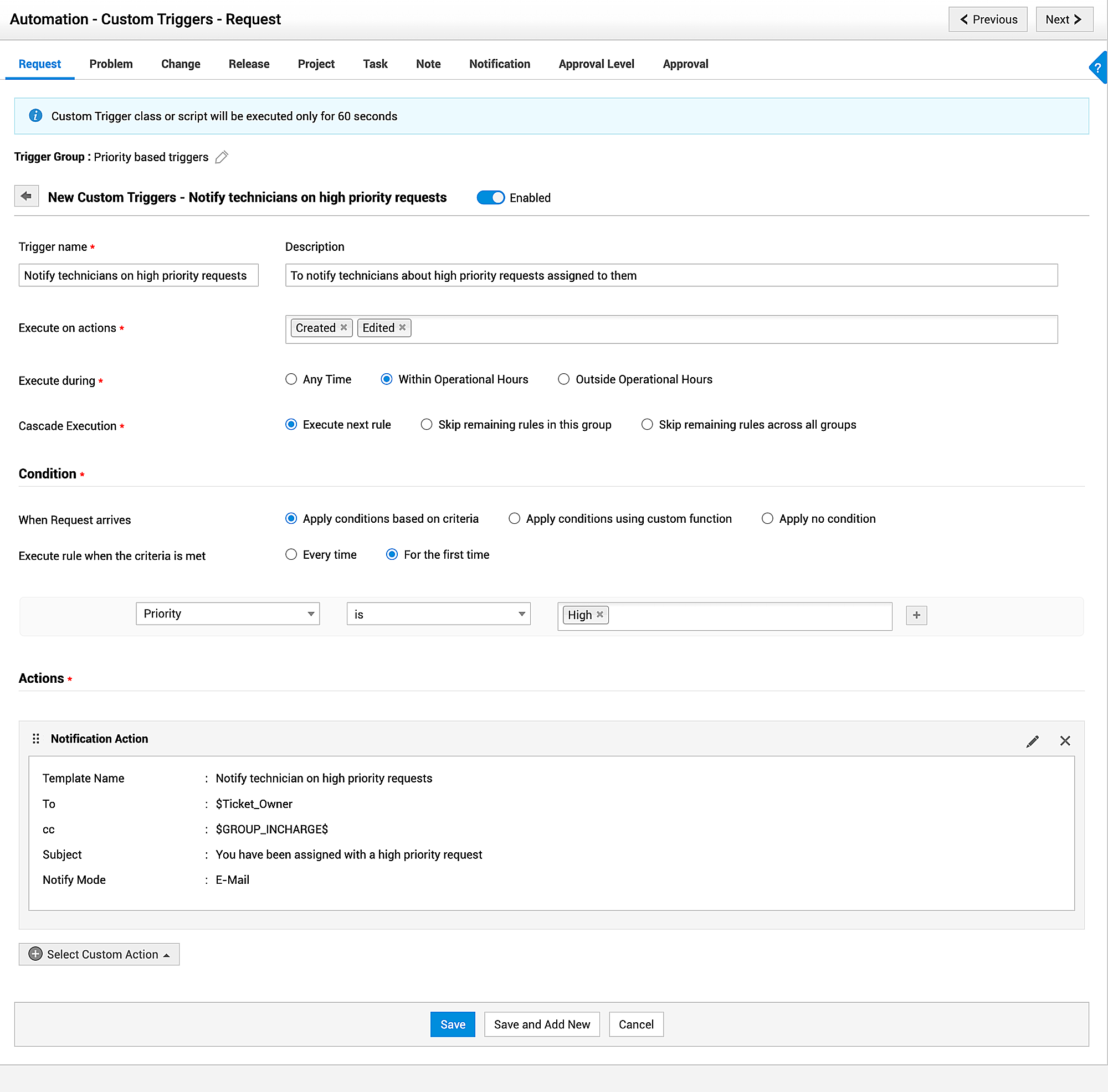
Task: Toggle the Enabled switch off
Action: (x=490, y=198)
